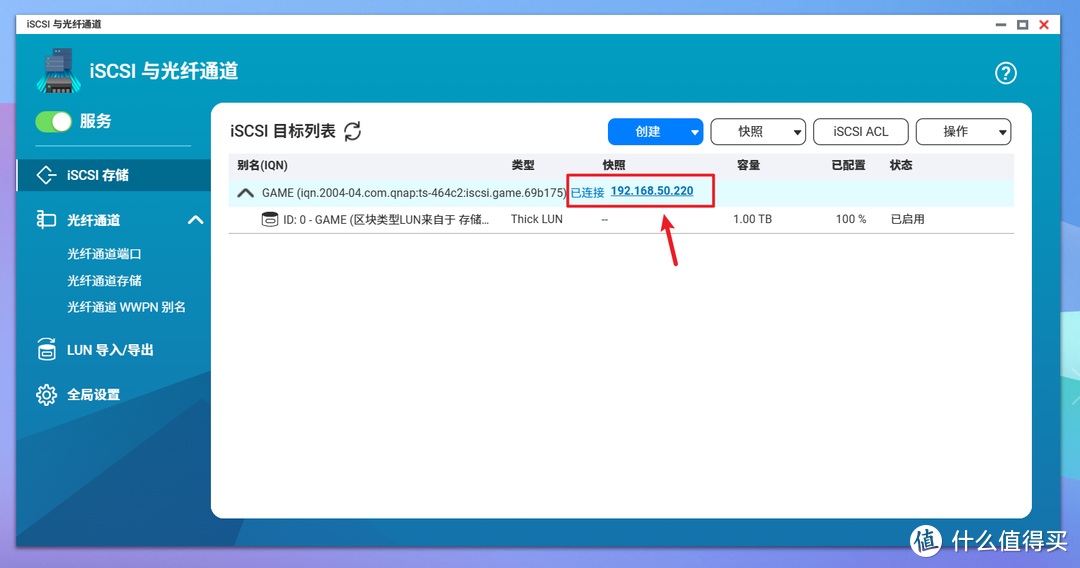The width and height of the screenshot is (1080, 568).
Task: Click the 192.168.50.220 link
Action: click(x=652, y=191)
